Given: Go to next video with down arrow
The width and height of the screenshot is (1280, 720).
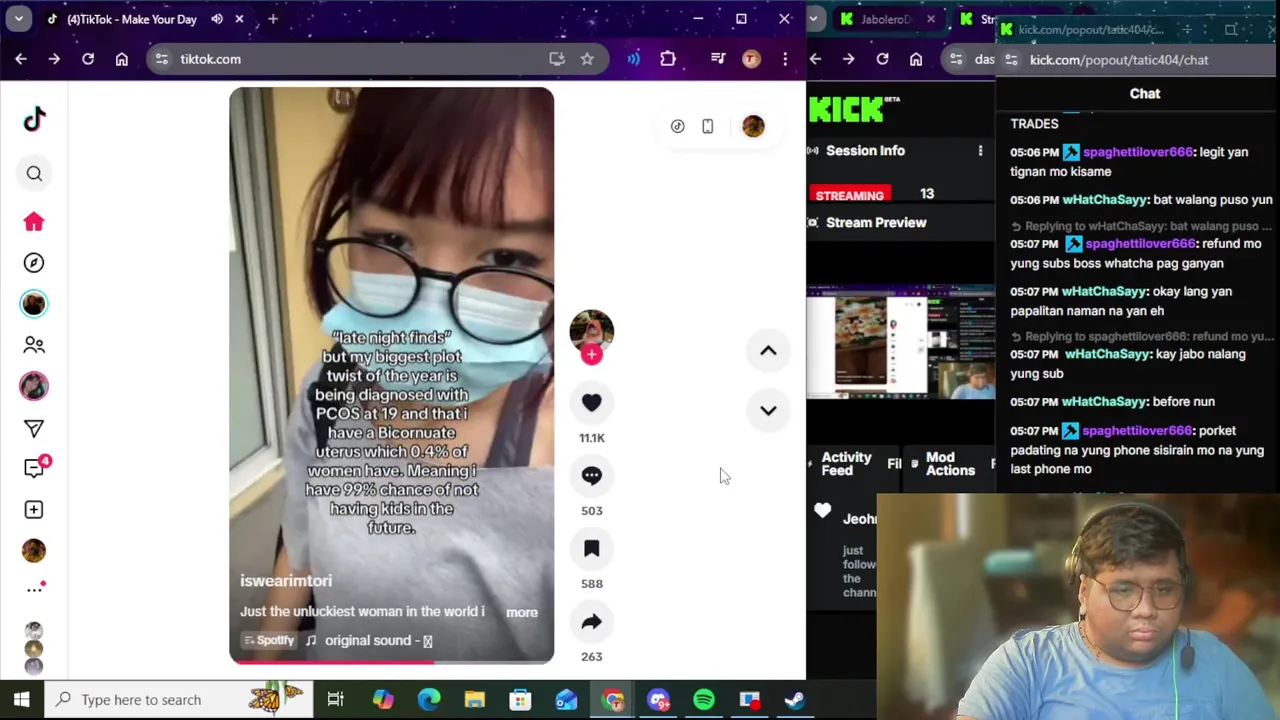Looking at the screenshot, I should (x=768, y=410).
